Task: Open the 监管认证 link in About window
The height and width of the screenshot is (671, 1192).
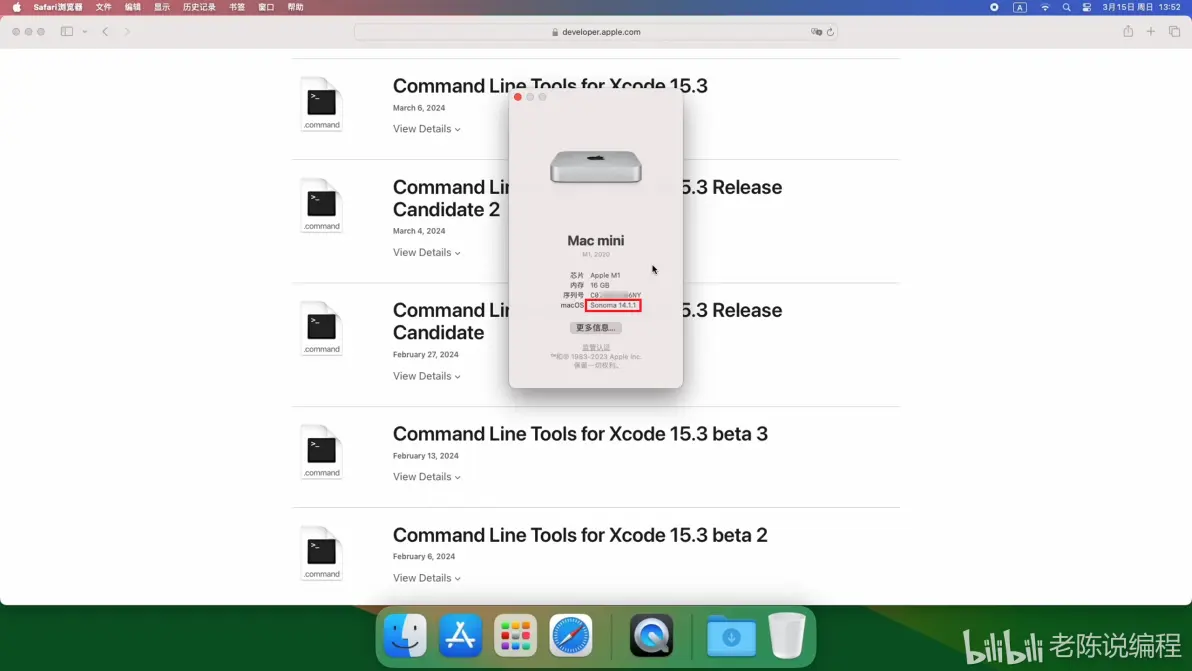Action: [x=596, y=347]
